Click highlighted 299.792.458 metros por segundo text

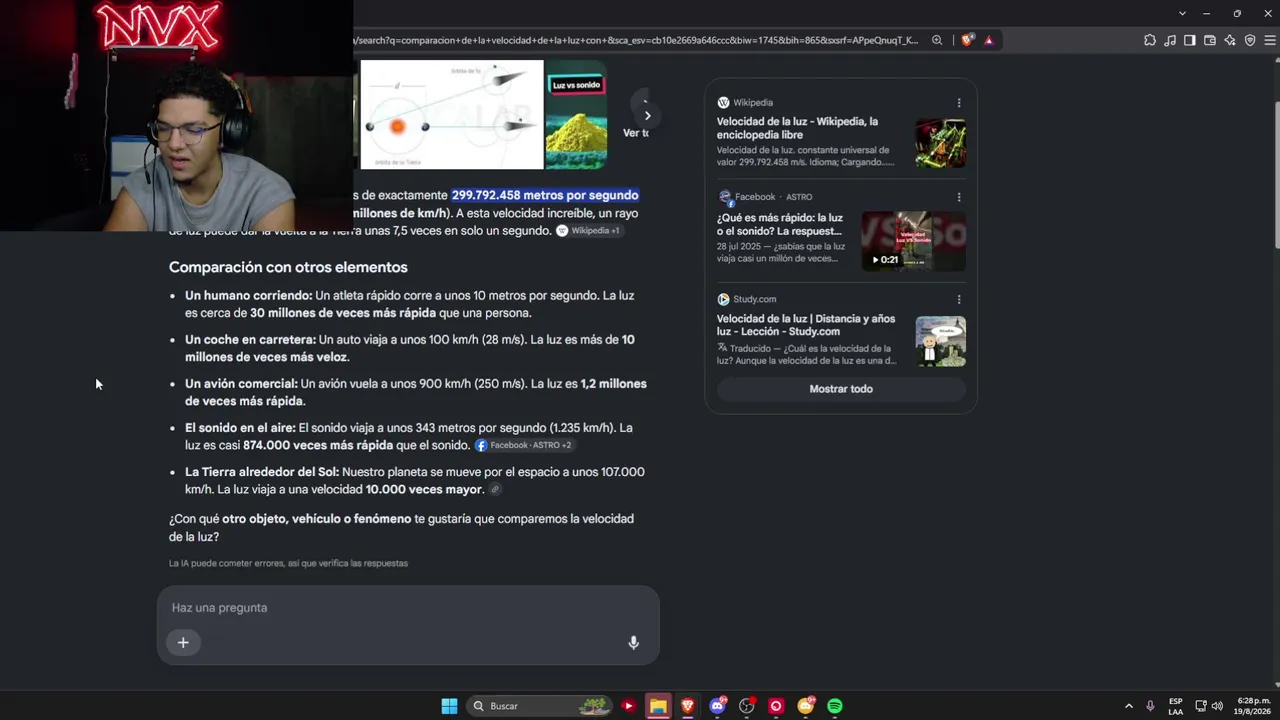click(545, 195)
